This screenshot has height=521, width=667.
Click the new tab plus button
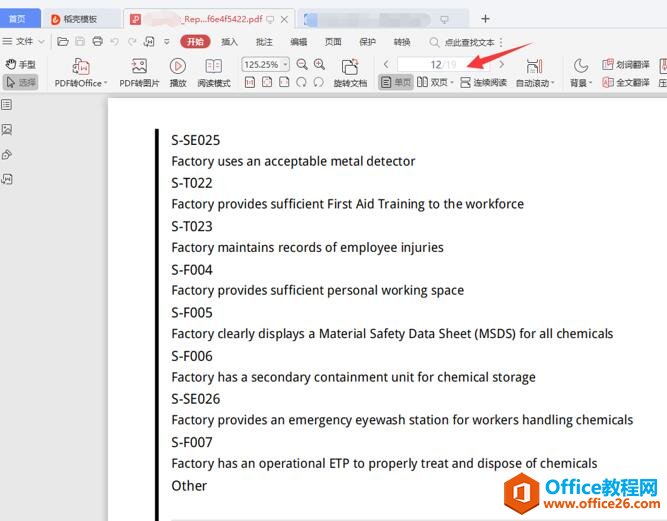click(485, 19)
